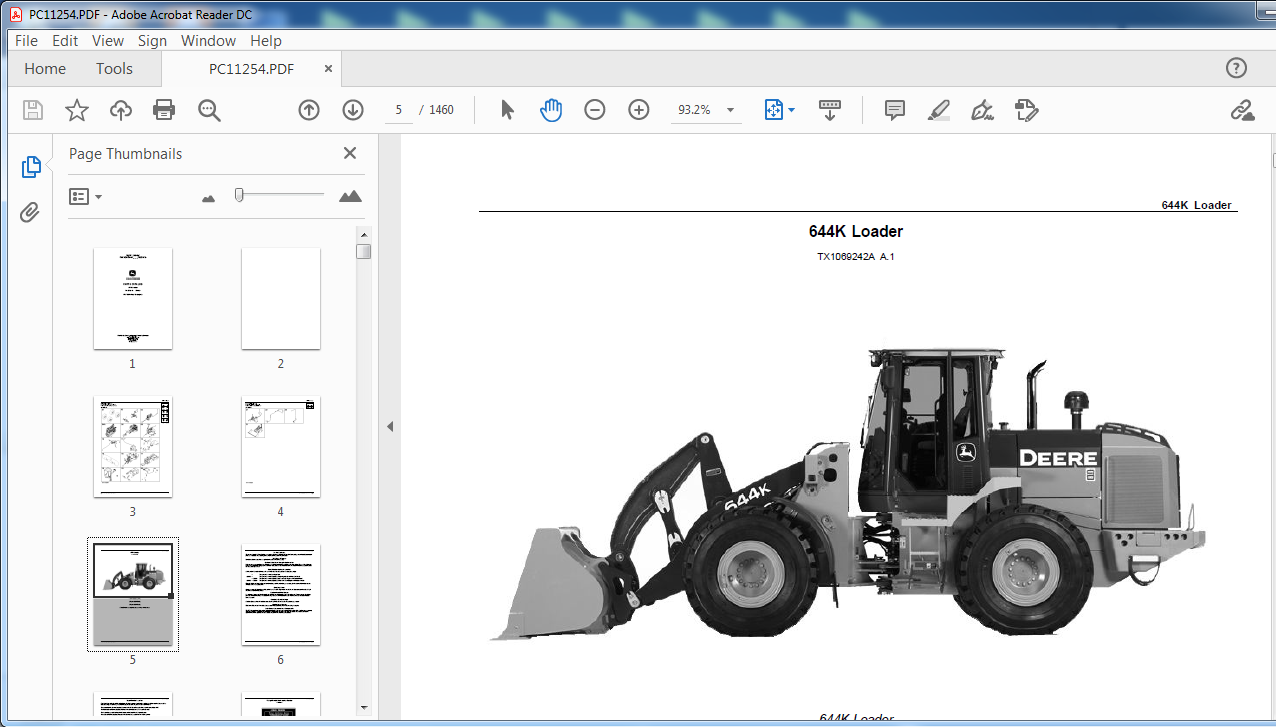Select page 2 thumbnail

tap(281, 299)
